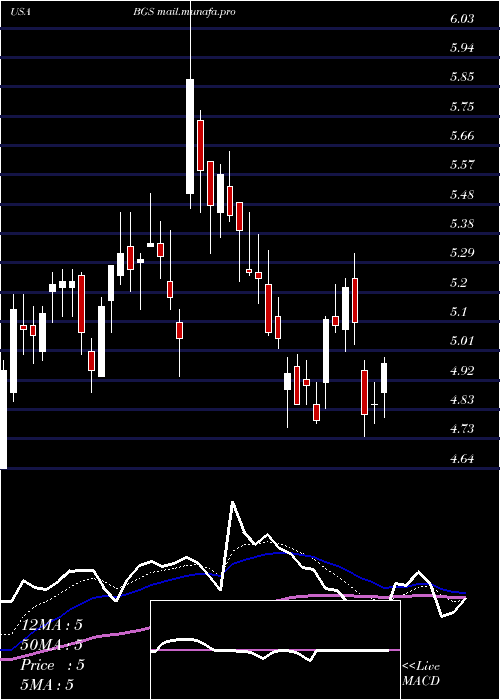Image resolution: width=500 pixels, height=700 pixels.
Task: Click the 5.66 price axis label
Action: 462,136
